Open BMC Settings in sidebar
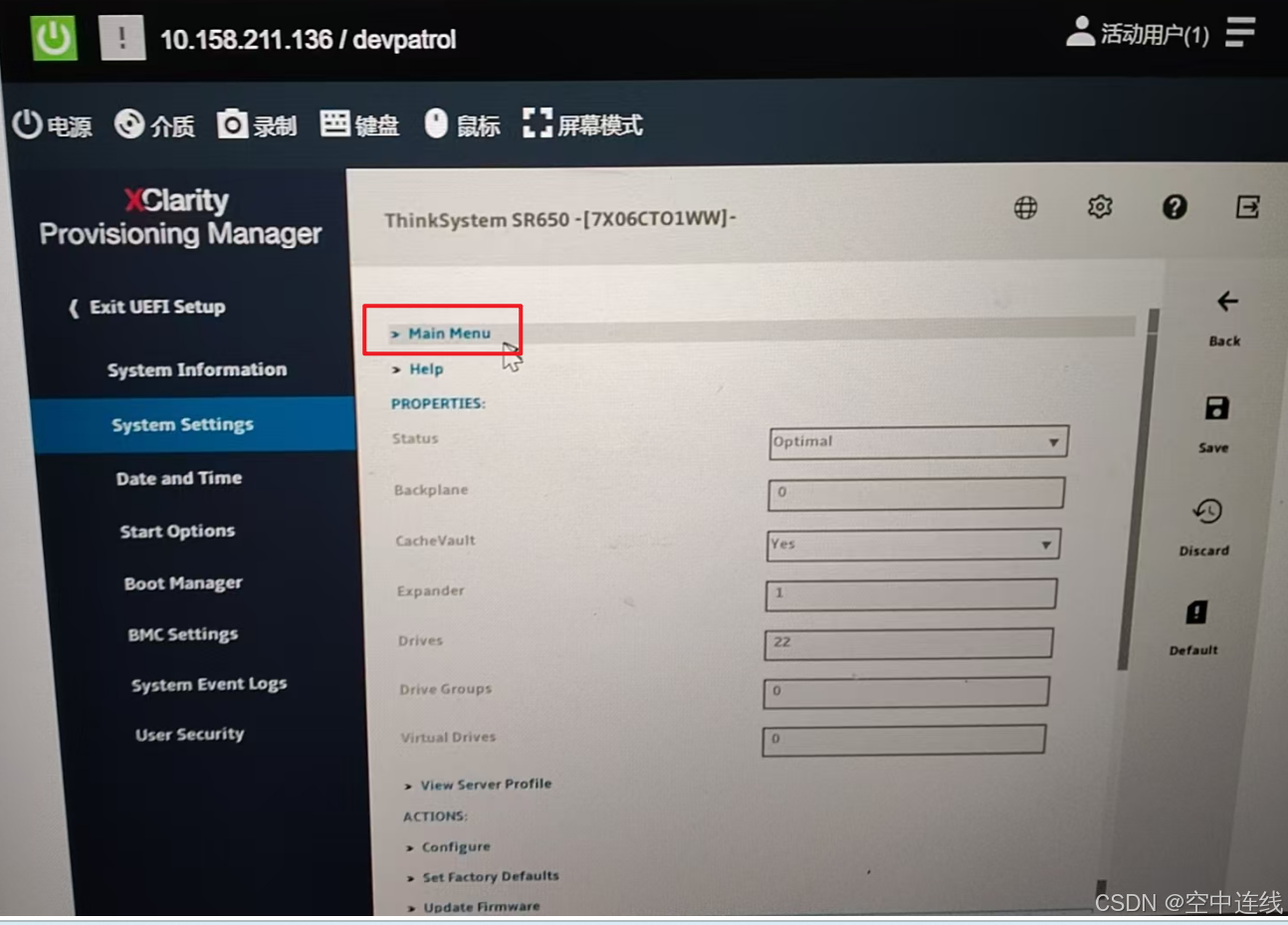Image resolution: width=1288 pixels, height=925 pixels. point(183,634)
